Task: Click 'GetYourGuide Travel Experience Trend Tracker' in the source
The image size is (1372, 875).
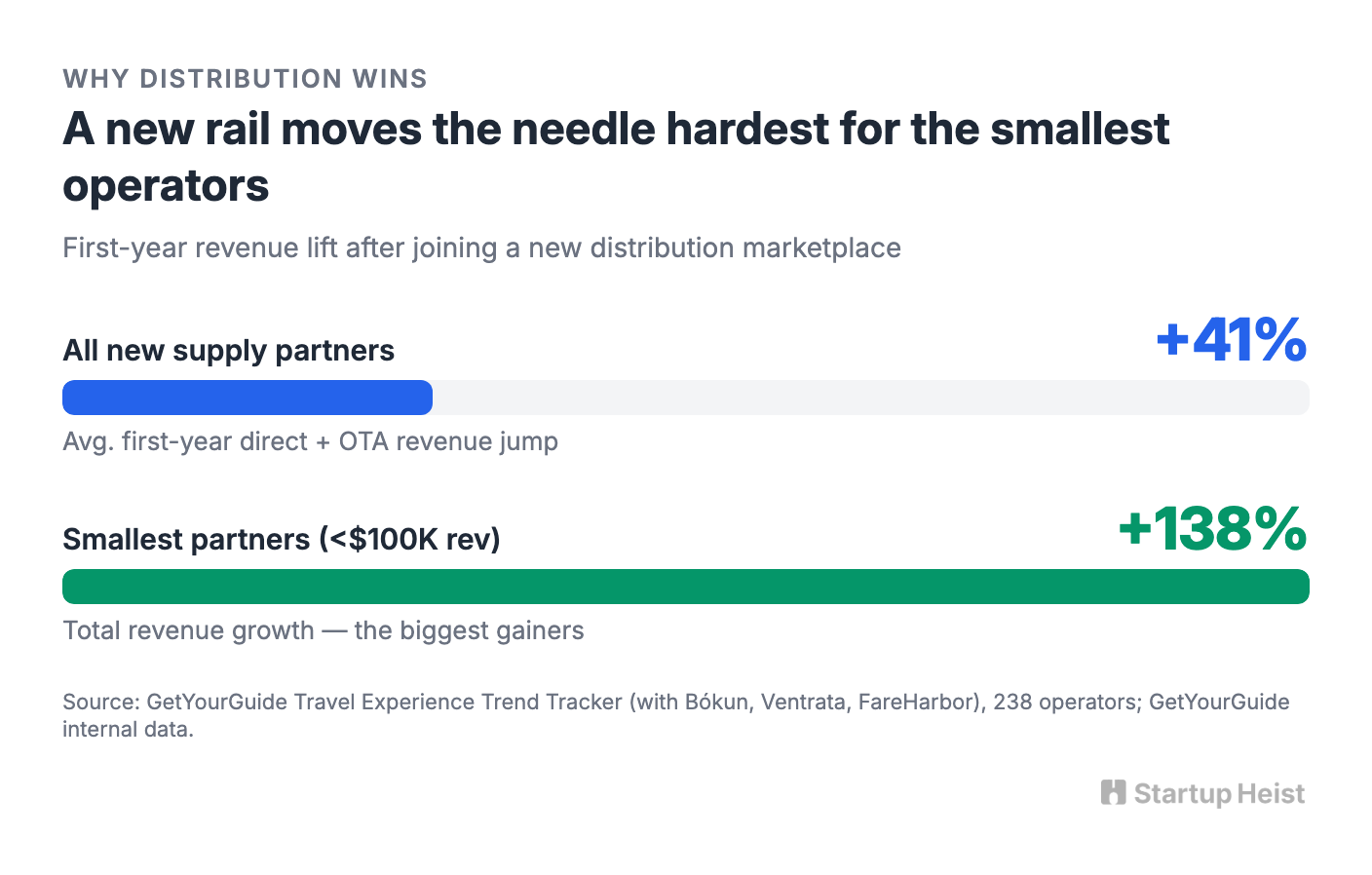Action: [384, 702]
